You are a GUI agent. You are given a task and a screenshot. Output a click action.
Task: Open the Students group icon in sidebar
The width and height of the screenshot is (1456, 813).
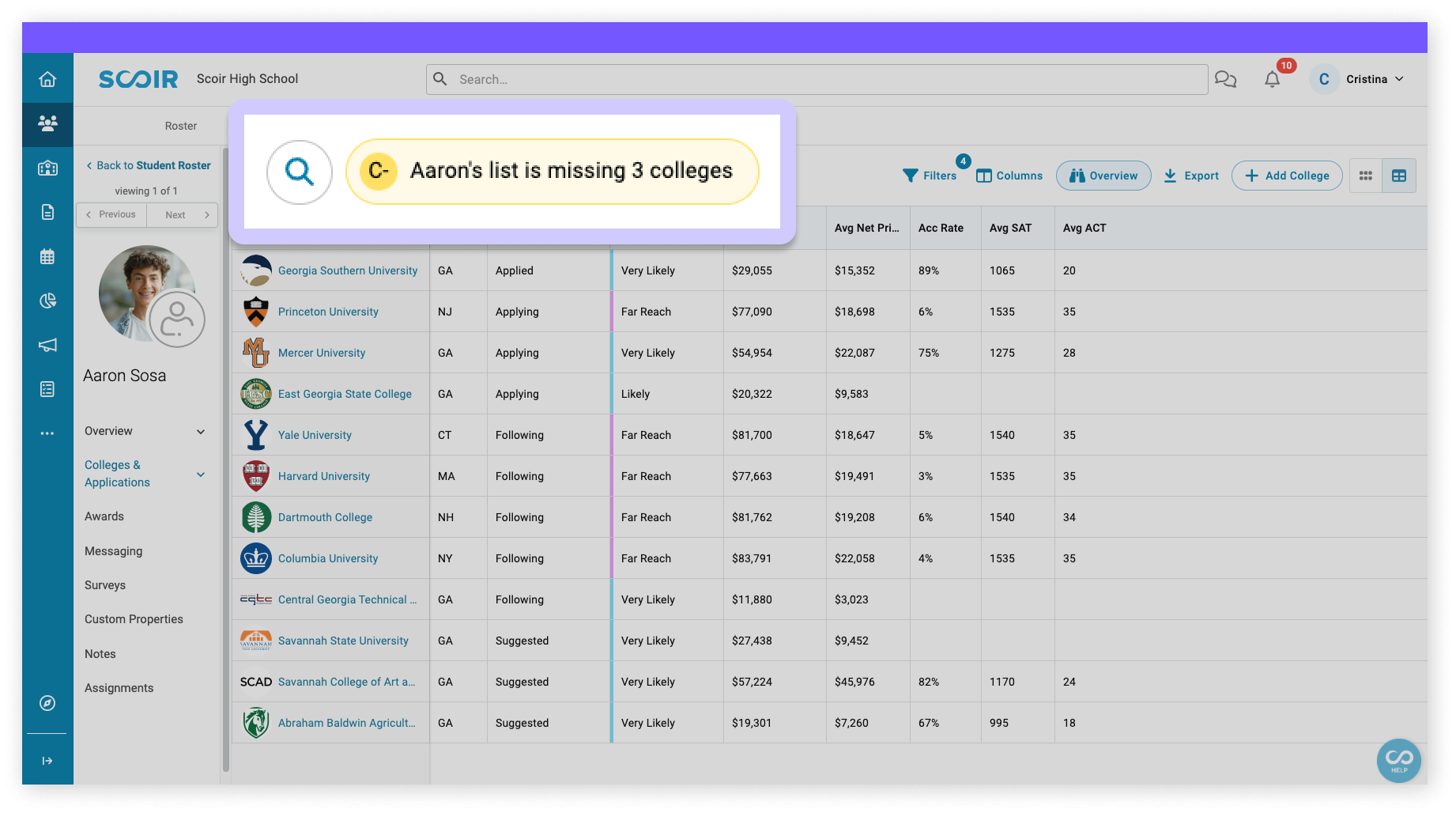47,123
